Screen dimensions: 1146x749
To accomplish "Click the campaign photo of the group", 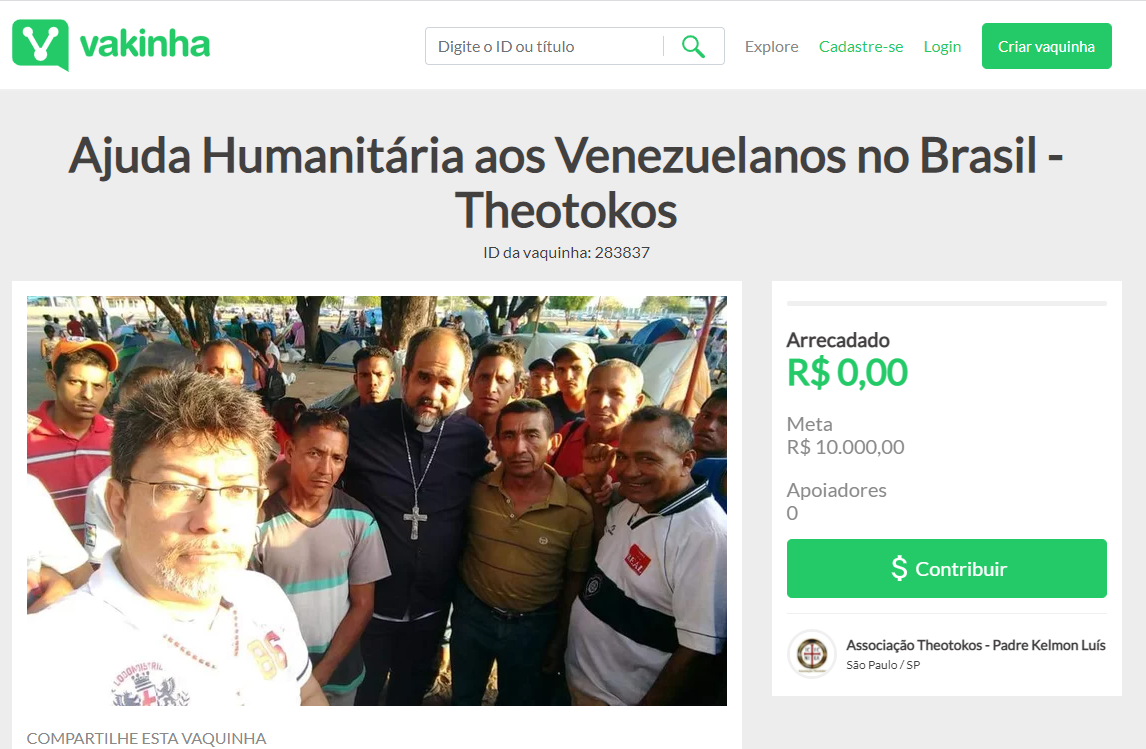I will coord(377,501).
